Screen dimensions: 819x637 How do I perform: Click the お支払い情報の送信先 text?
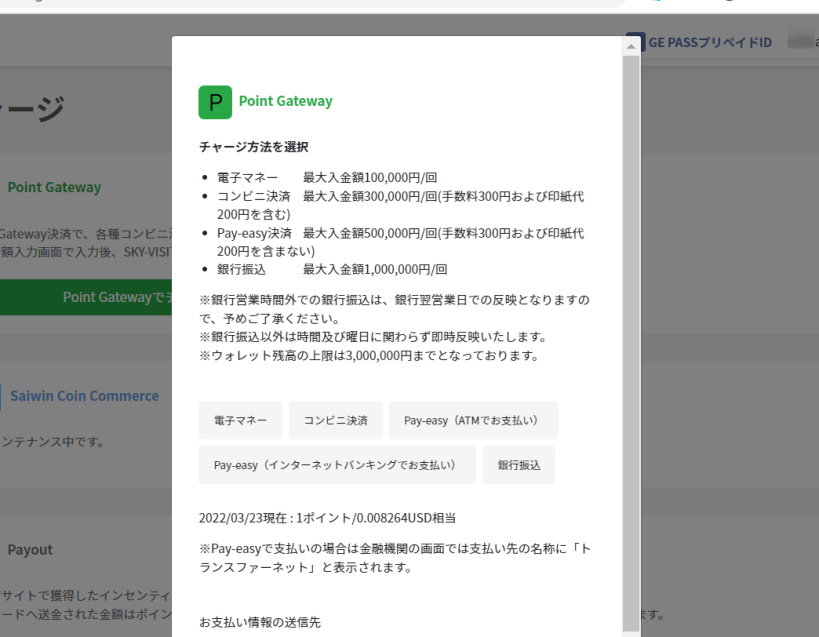(x=260, y=622)
